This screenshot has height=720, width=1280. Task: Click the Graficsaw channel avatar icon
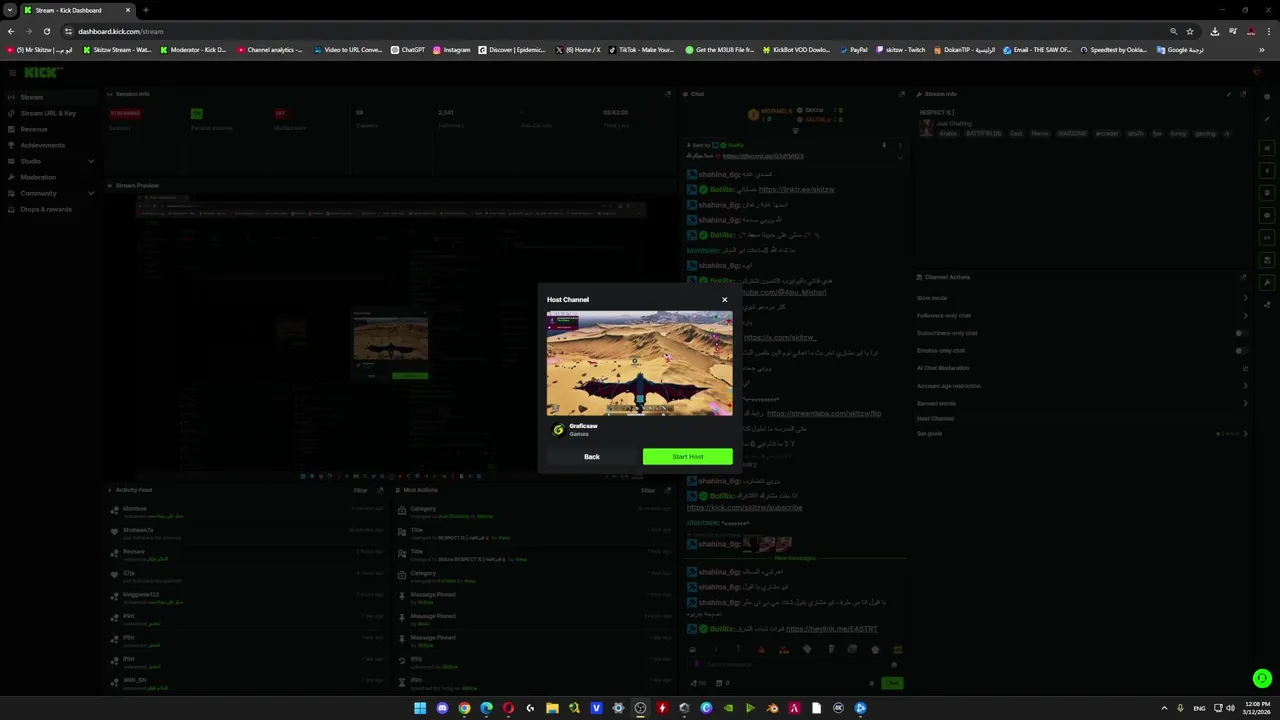pyautogui.click(x=558, y=430)
